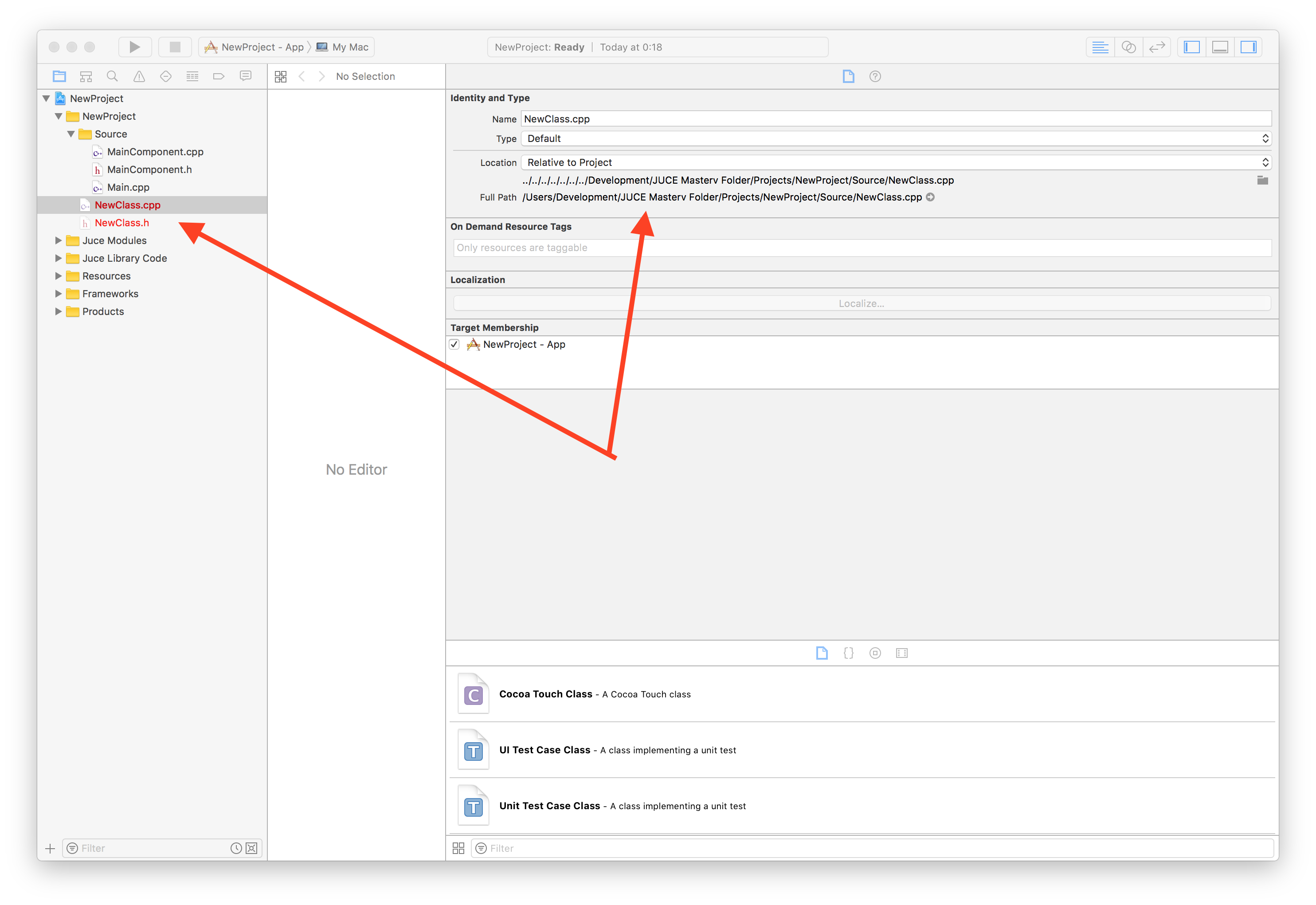Hide the Utilities right panel button
Viewport: 1316px width, 905px height.
[1248, 47]
